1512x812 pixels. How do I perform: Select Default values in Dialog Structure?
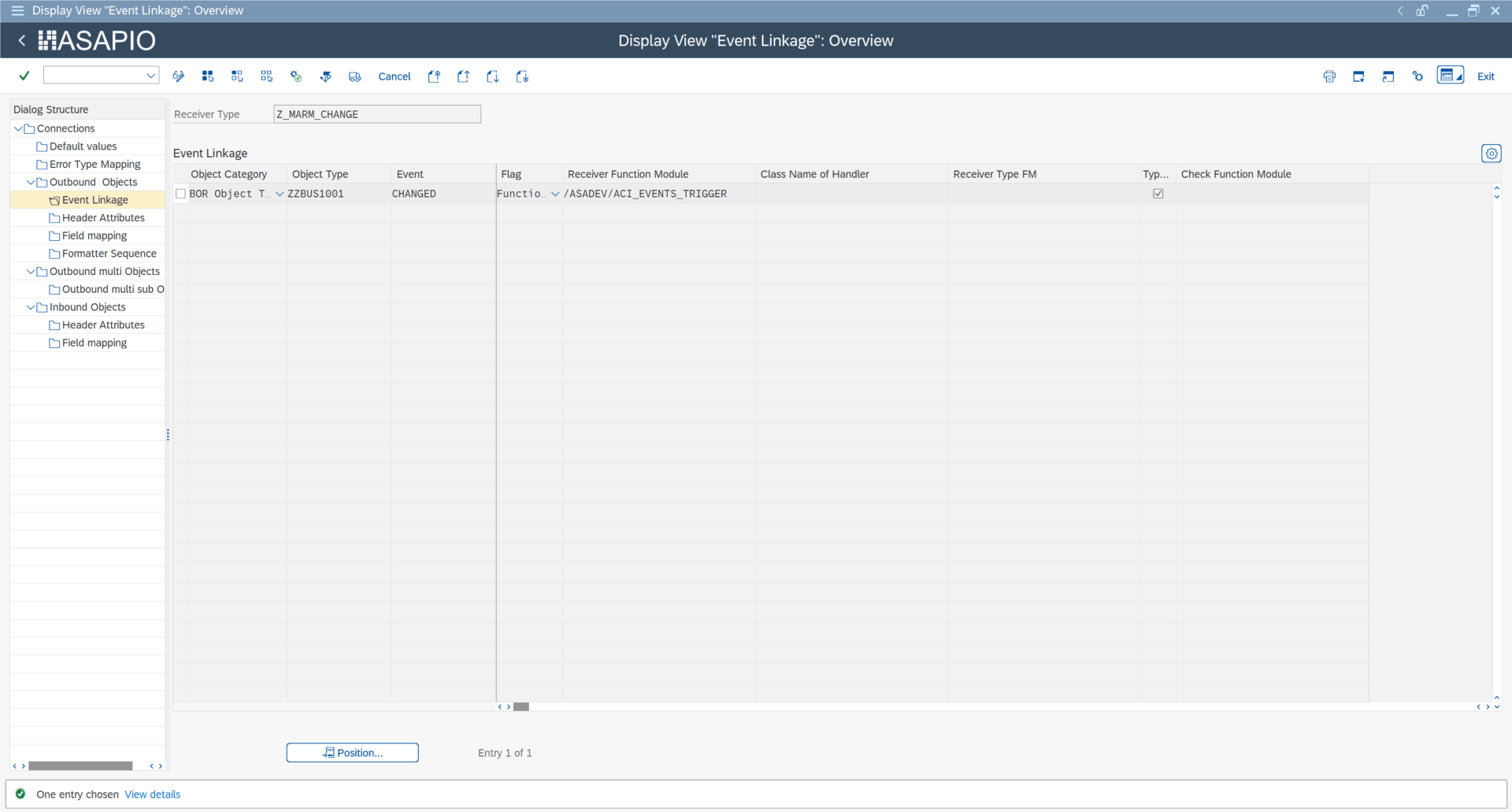click(x=83, y=146)
